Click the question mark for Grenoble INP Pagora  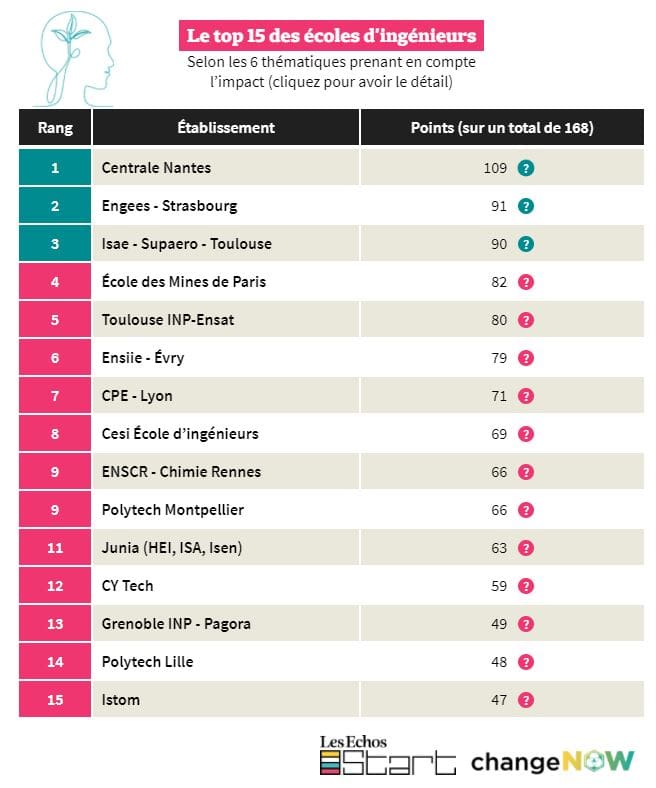[x=526, y=624]
